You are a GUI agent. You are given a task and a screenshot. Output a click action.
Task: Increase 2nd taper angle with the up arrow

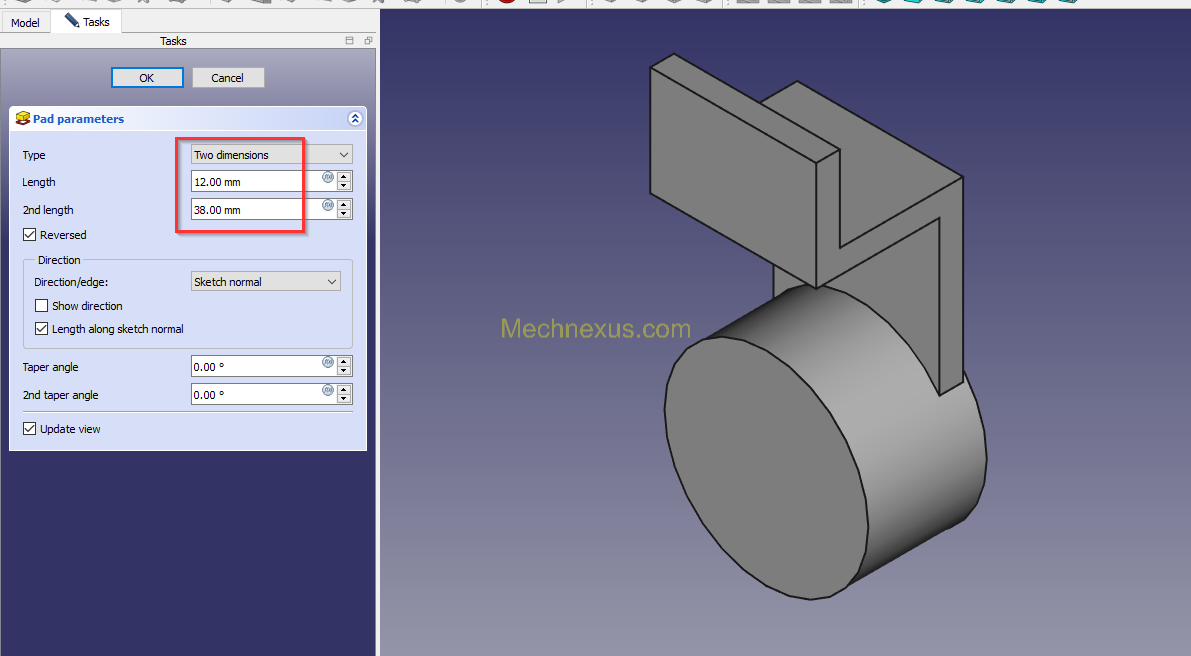point(344,390)
